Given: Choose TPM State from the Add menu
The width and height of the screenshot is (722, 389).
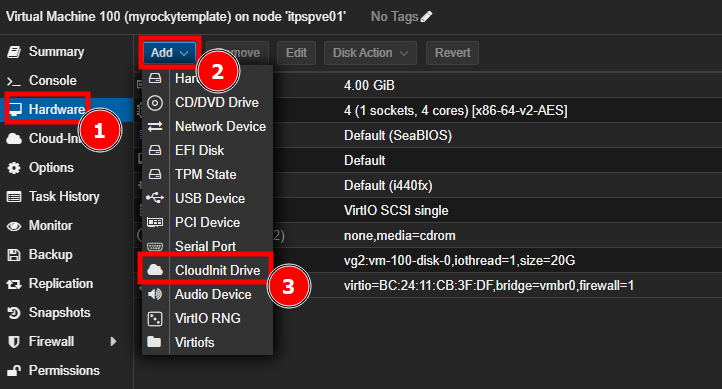Looking at the screenshot, I should 207,174.
